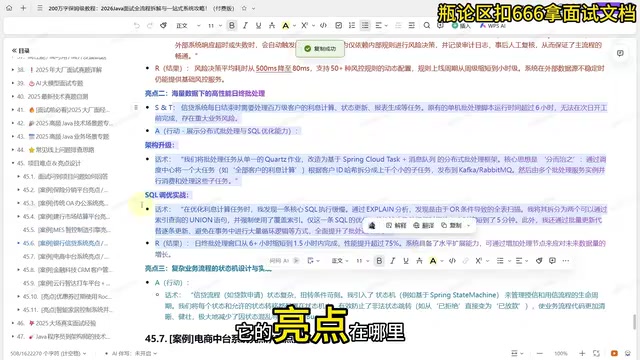The width and height of the screenshot is (640, 360).
Task: Open the hamburger menu beside document title
Action: pyautogui.click(x=40, y=8)
